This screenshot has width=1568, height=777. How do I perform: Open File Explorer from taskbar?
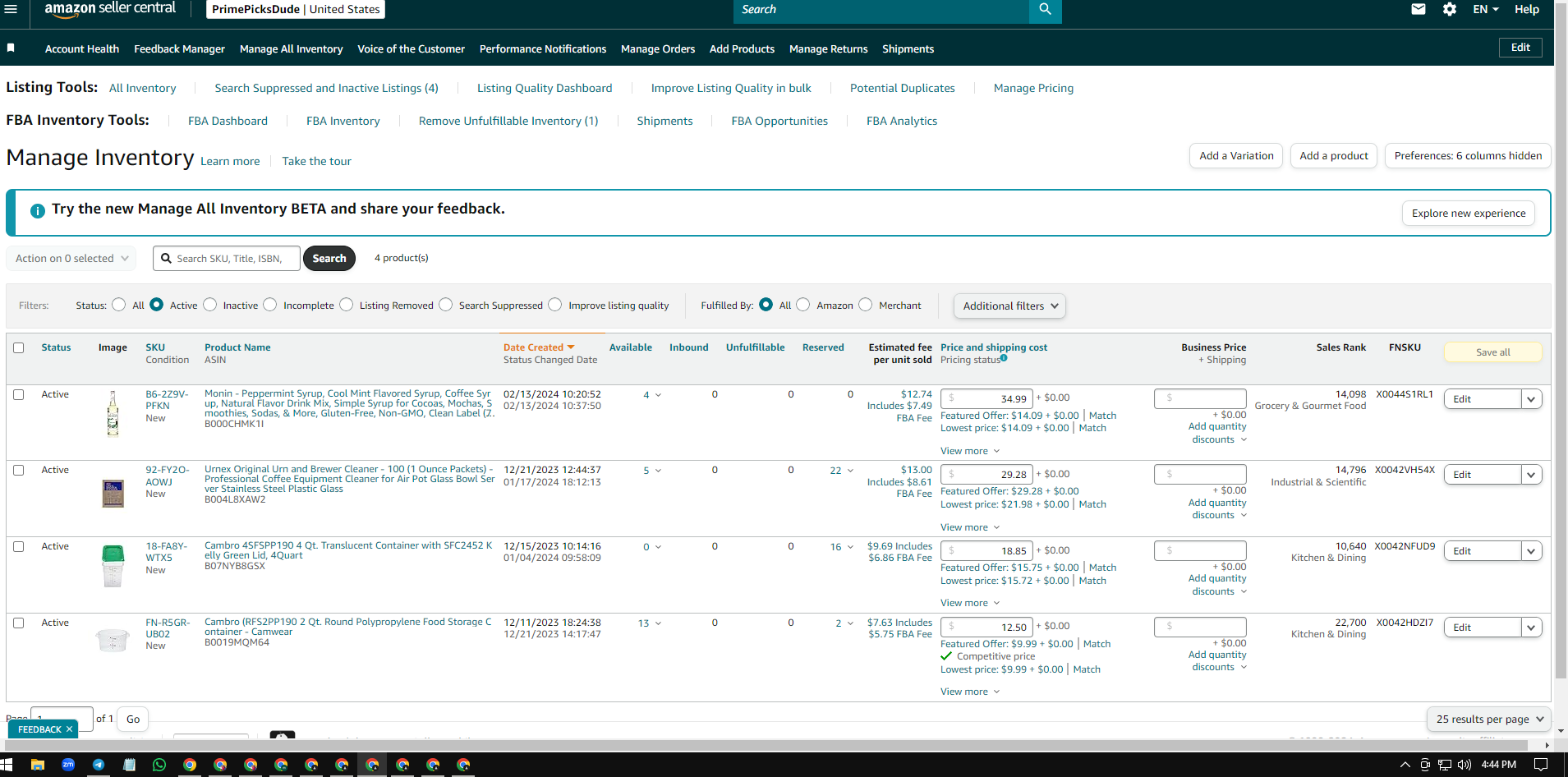pyautogui.click(x=37, y=765)
